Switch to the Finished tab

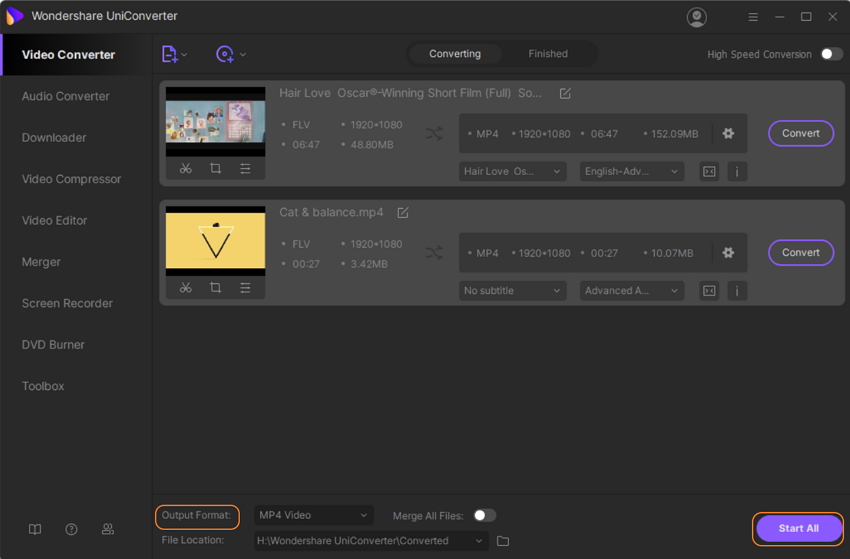click(548, 54)
